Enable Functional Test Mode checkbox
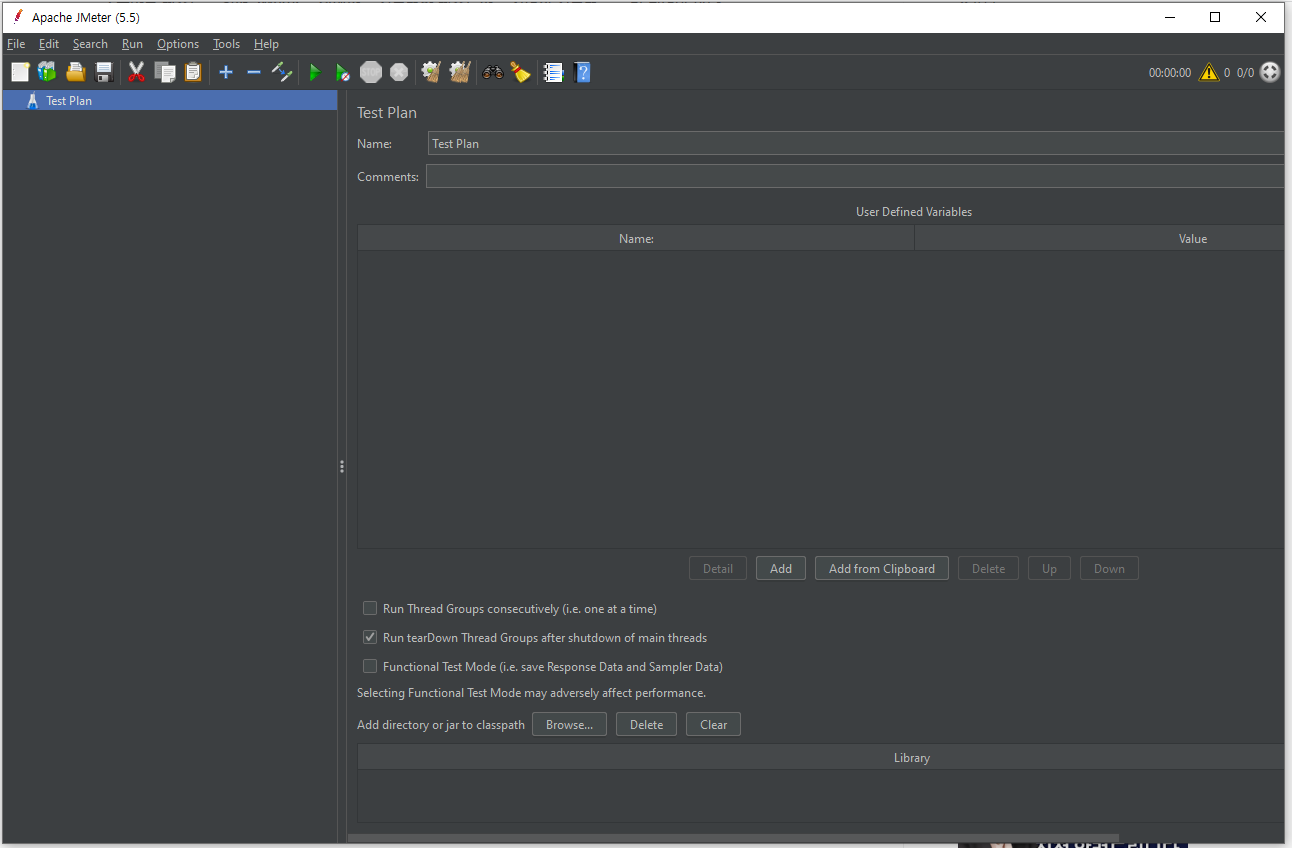This screenshot has height=848, width=1292. [x=370, y=666]
